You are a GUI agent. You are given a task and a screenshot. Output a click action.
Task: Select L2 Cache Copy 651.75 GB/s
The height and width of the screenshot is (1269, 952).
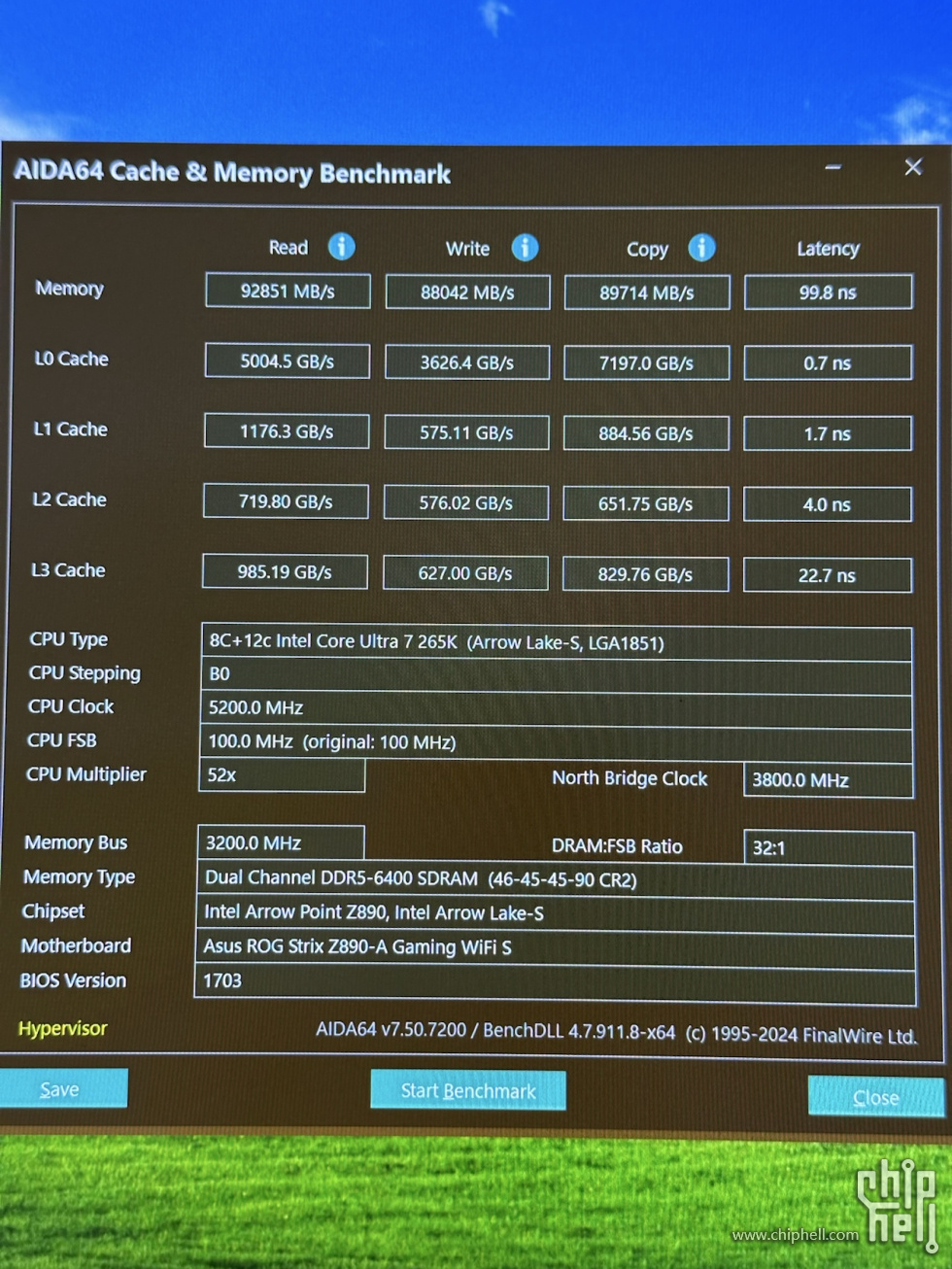point(646,503)
